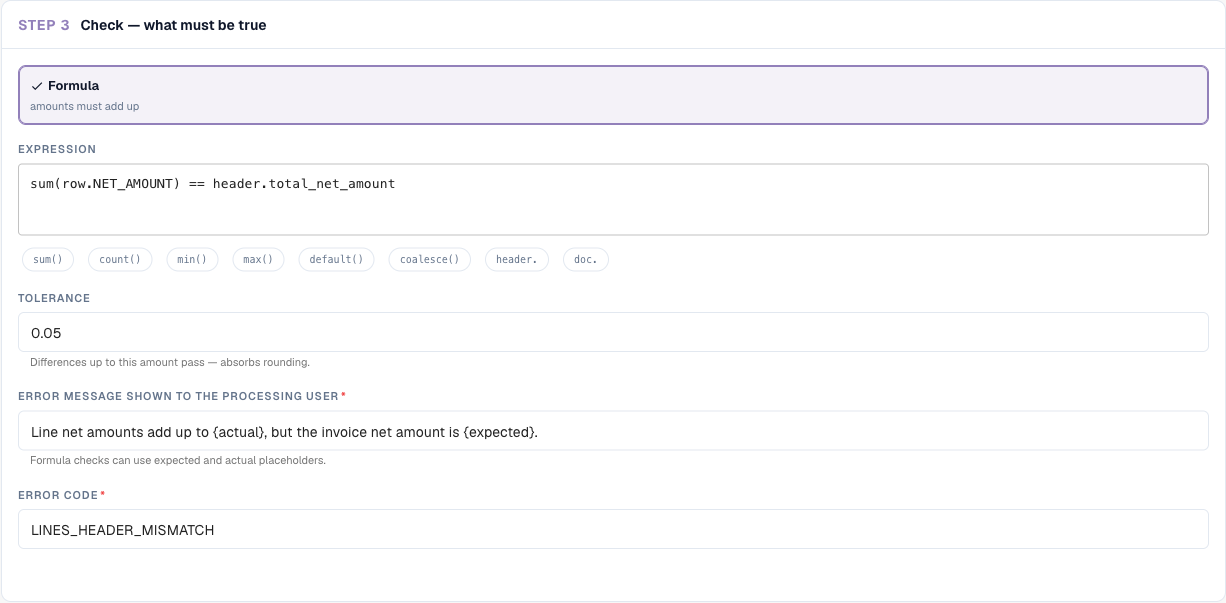The height and width of the screenshot is (603, 1226).
Task: Click the 'TOLERANCE' field label
Action: click(x=54, y=298)
